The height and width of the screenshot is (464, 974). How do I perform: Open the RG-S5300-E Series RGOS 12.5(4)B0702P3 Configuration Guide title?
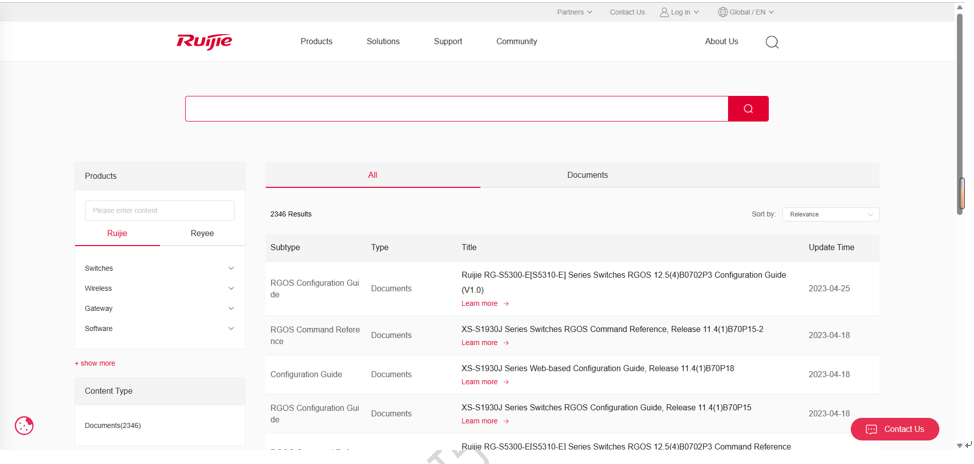pyautogui.click(x=624, y=282)
